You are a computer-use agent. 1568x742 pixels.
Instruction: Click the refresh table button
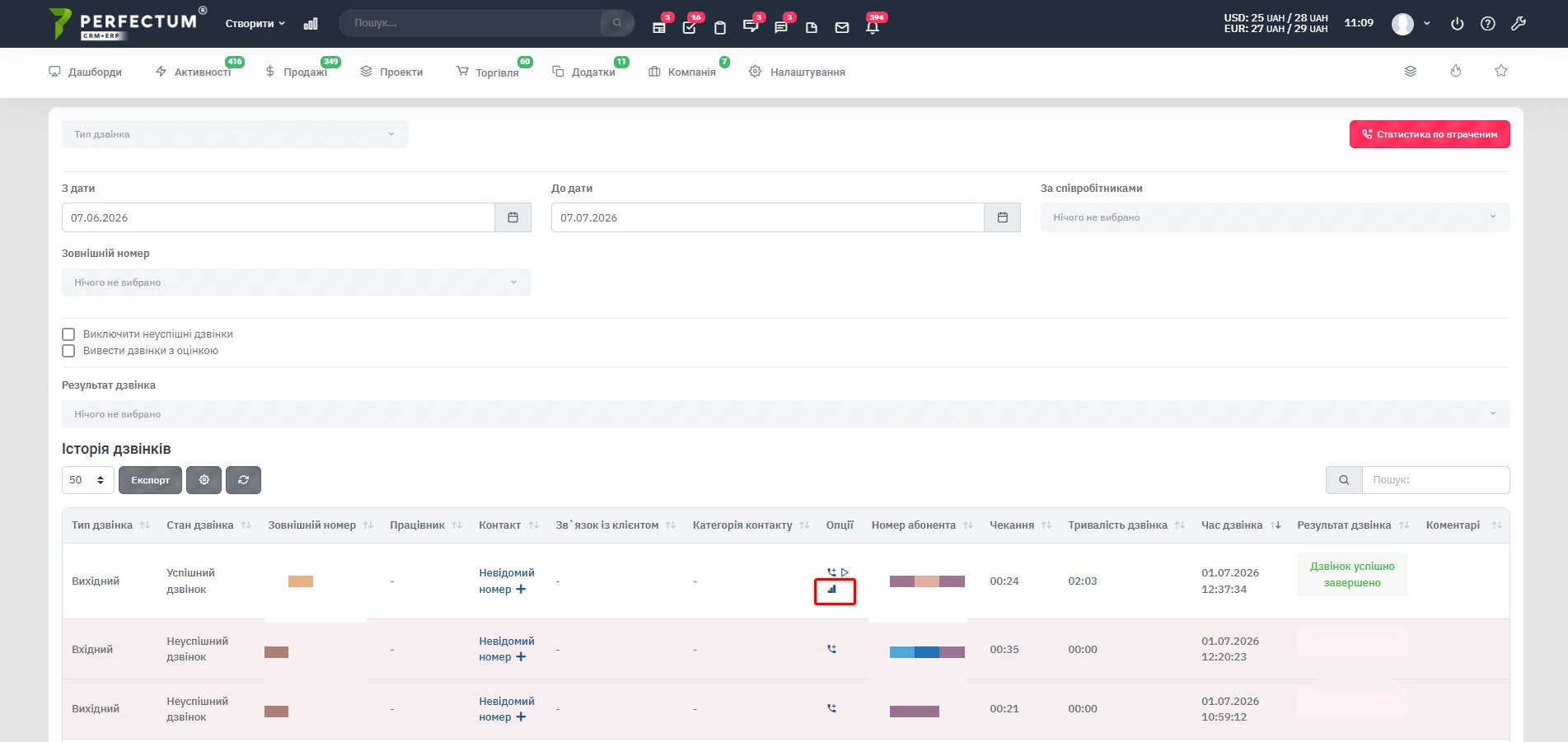click(x=244, y=480)
